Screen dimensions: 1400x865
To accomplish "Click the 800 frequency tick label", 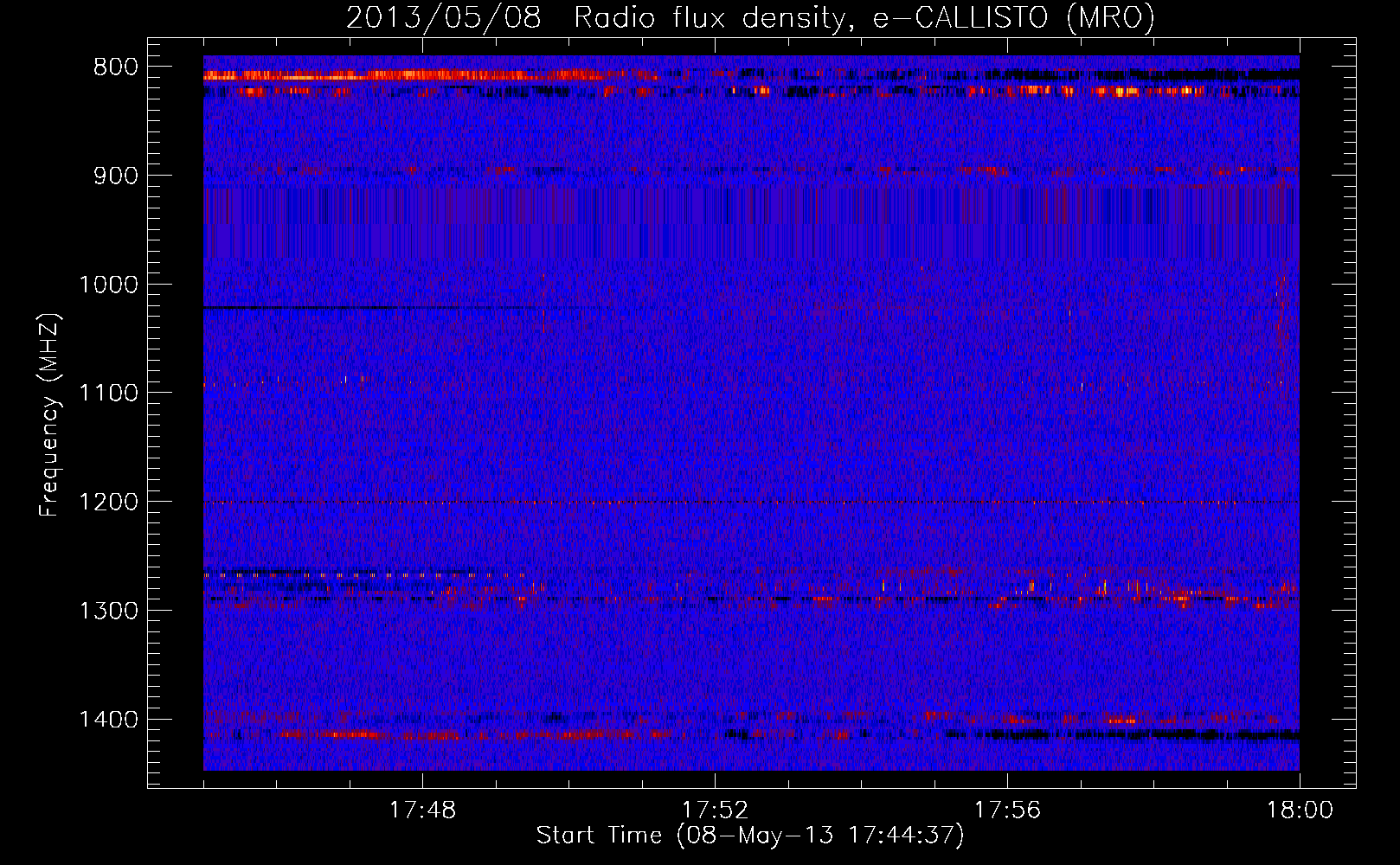I will [x=116, y=67].
